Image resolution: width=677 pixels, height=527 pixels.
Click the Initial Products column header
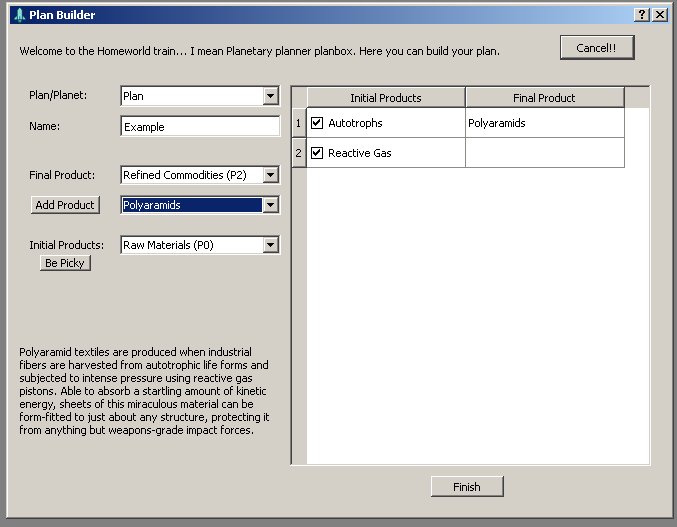pos(386,98)
